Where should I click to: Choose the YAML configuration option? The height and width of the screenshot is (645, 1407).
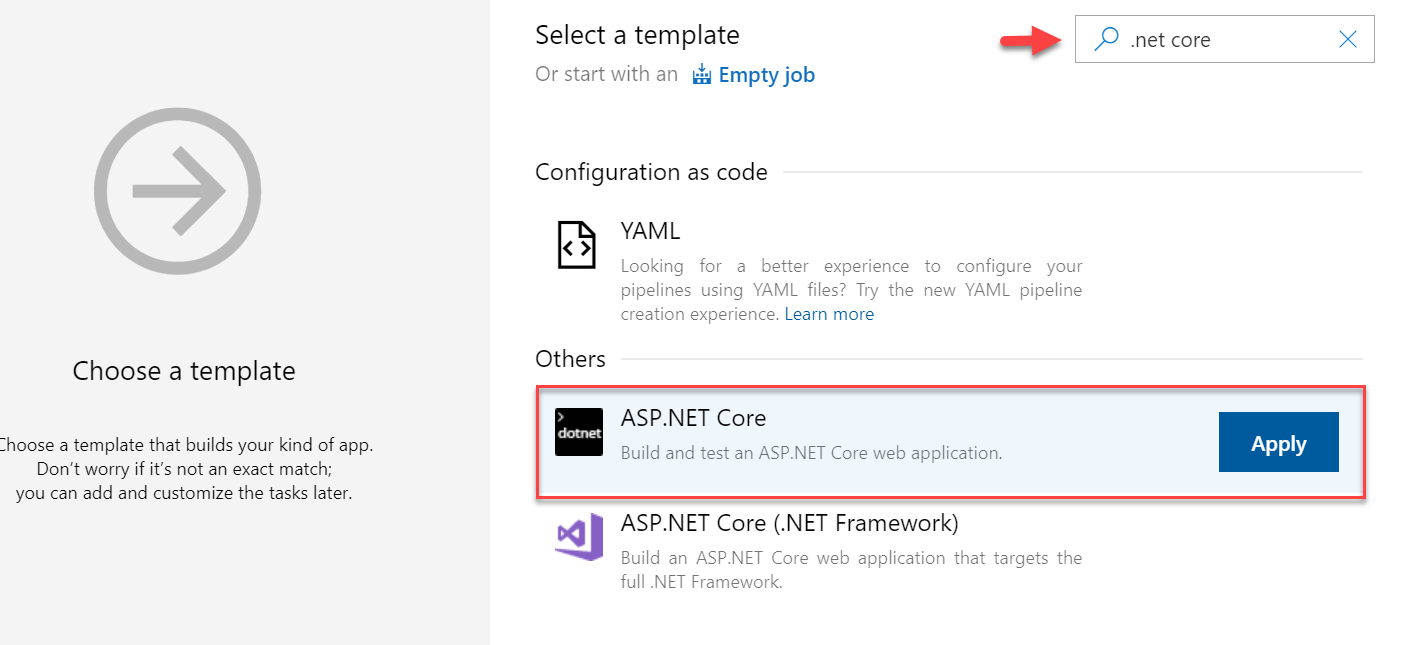(651, 230)
